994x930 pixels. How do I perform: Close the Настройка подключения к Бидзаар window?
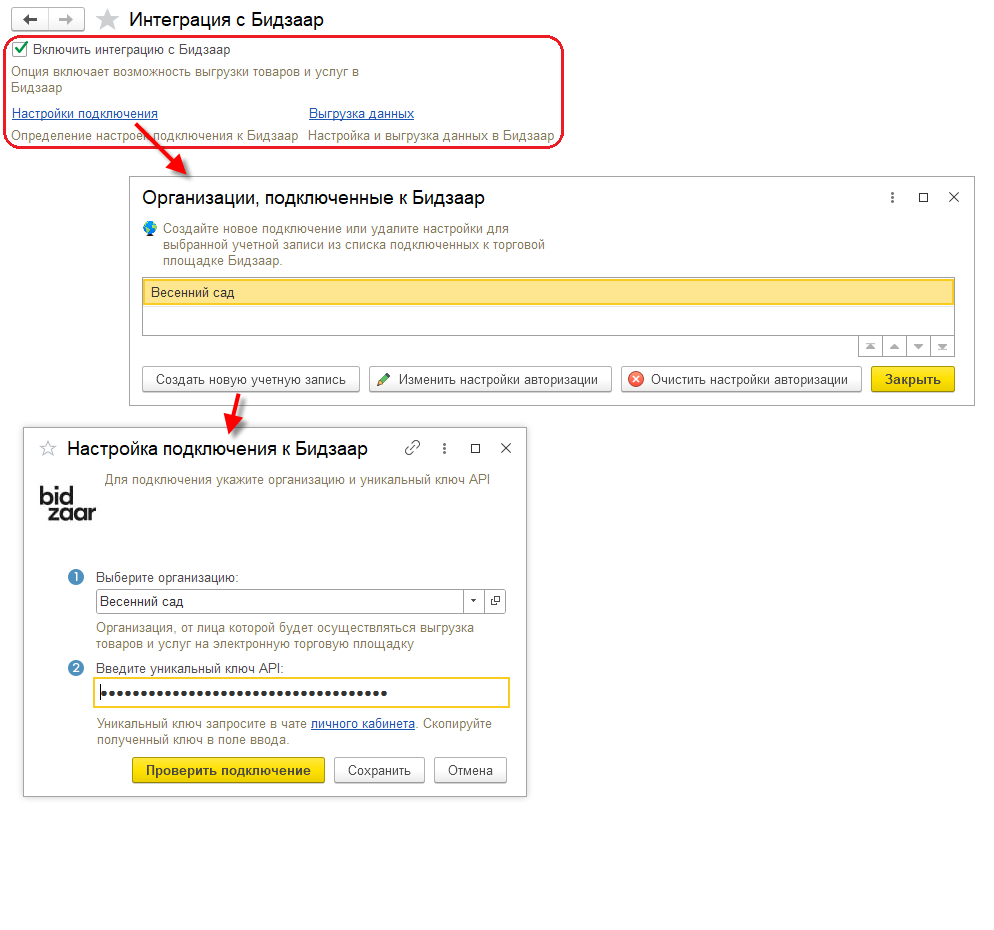coord(506,448)
